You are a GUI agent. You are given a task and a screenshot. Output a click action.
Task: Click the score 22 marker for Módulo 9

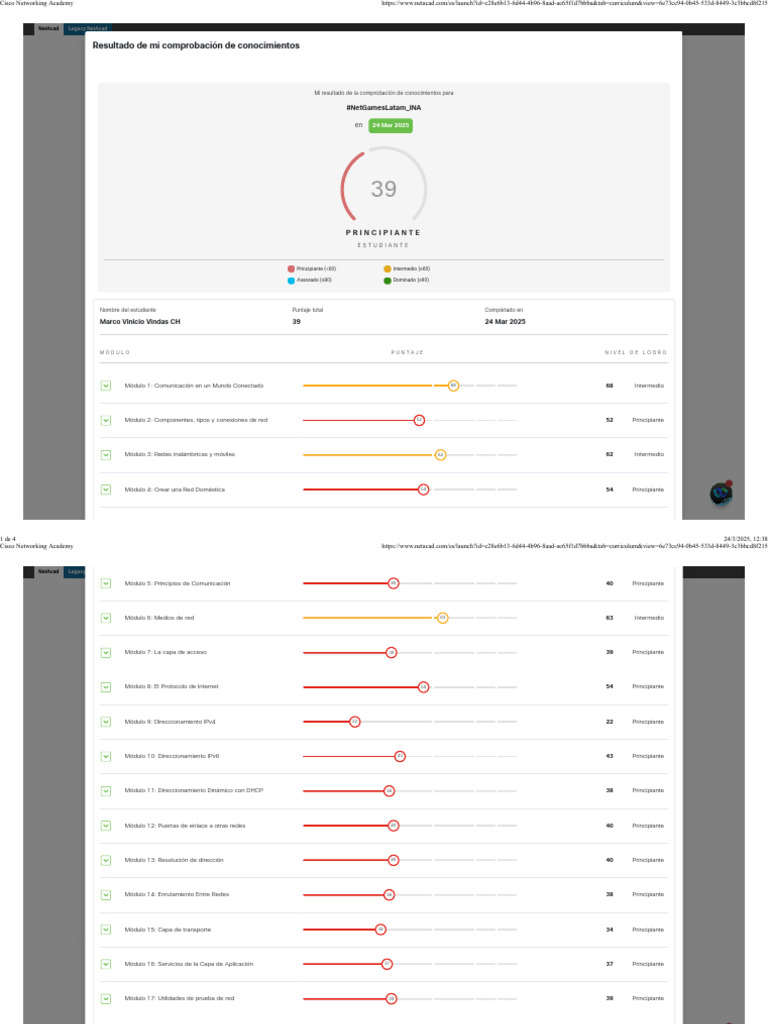coord(355,722)
